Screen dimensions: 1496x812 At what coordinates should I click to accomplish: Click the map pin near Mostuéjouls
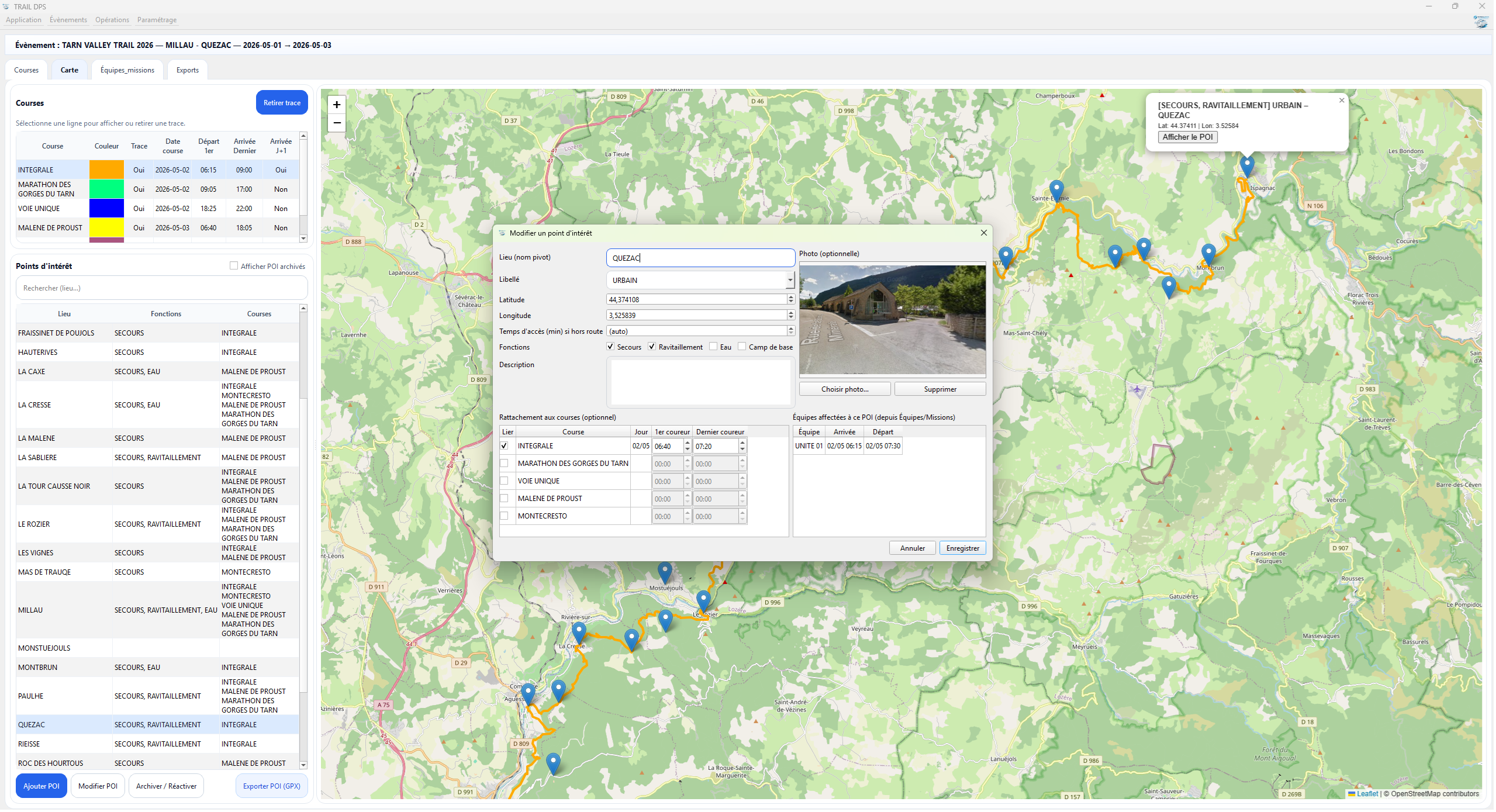[665, 571]
